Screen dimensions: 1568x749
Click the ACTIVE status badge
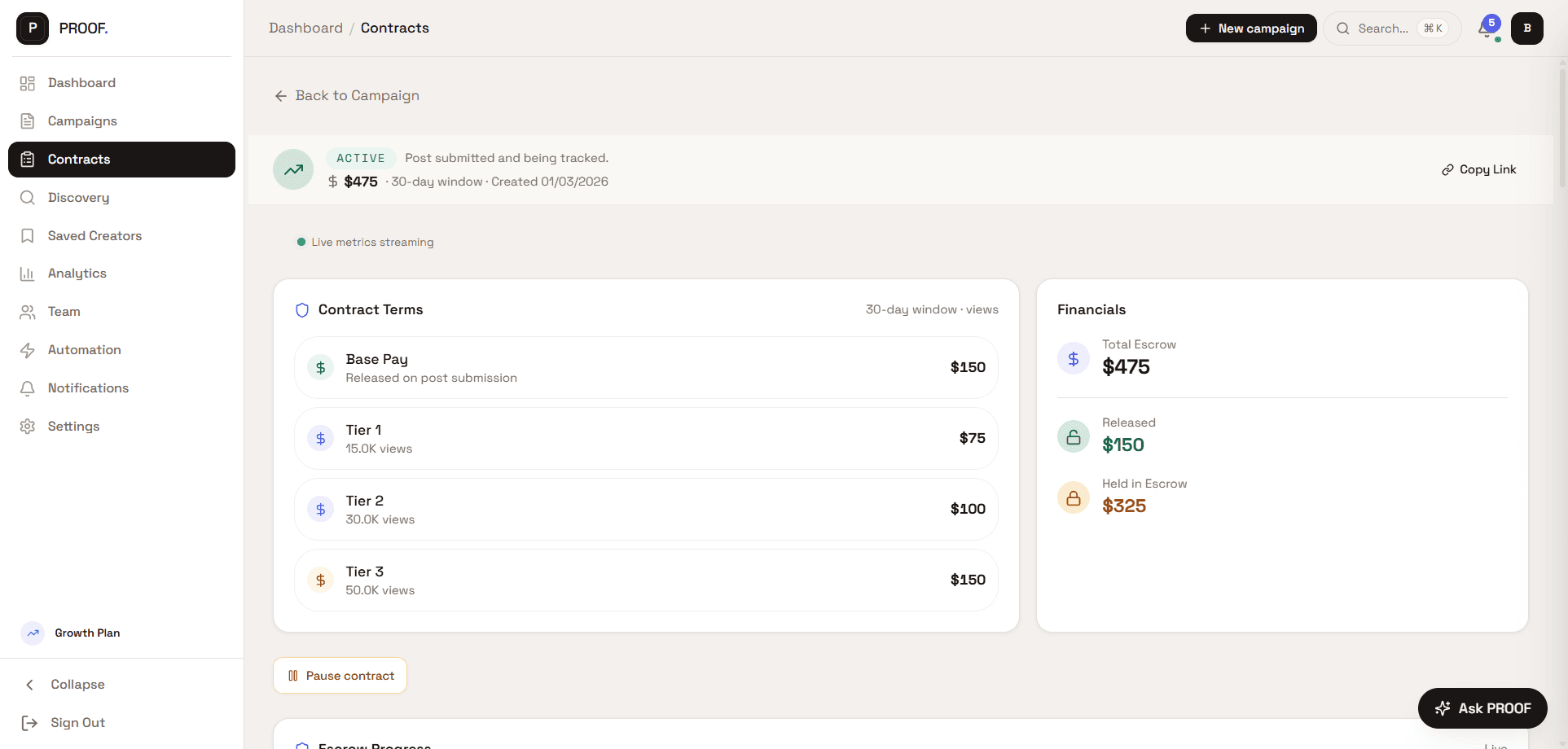point(361,158)
